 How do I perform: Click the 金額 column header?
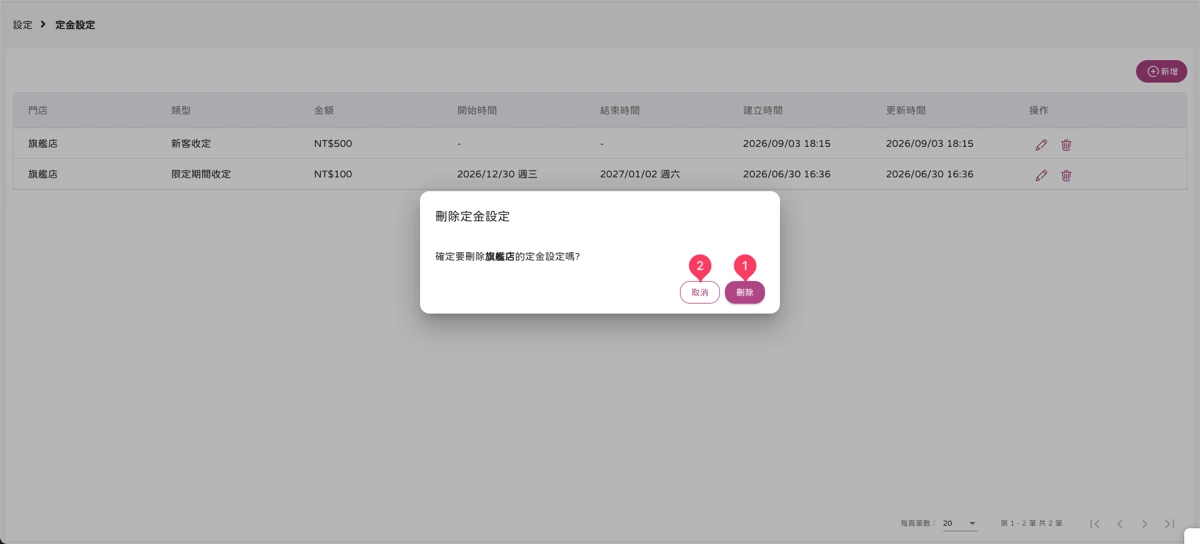(x=324, y=110)
